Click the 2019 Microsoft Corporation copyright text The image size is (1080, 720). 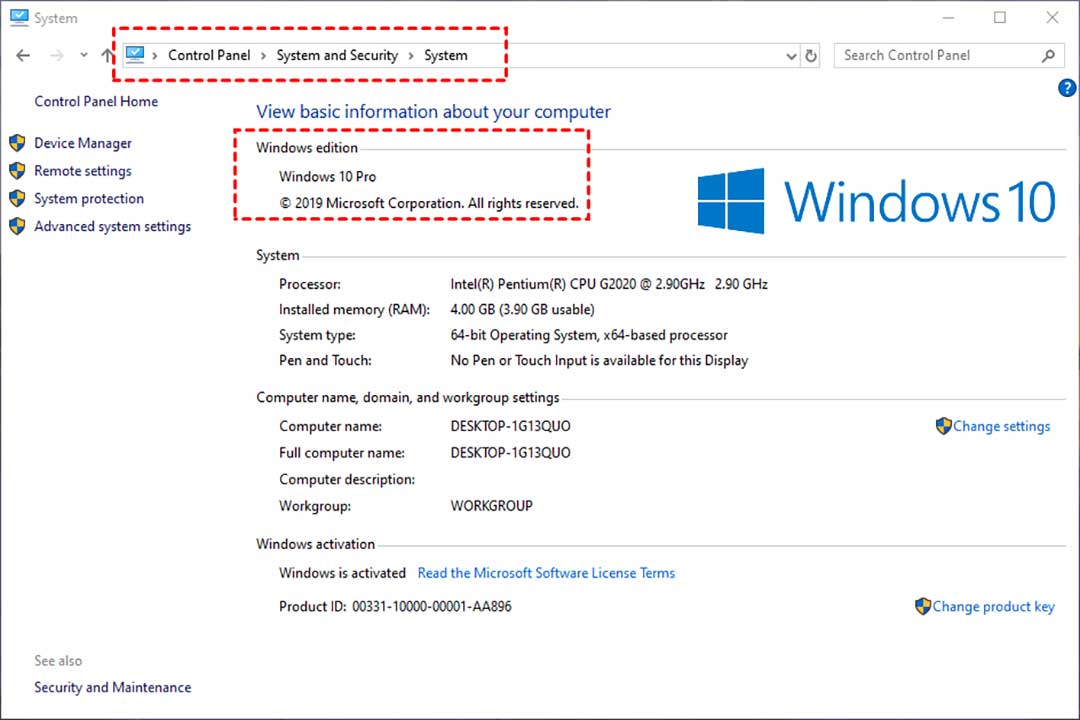point(428,203)
